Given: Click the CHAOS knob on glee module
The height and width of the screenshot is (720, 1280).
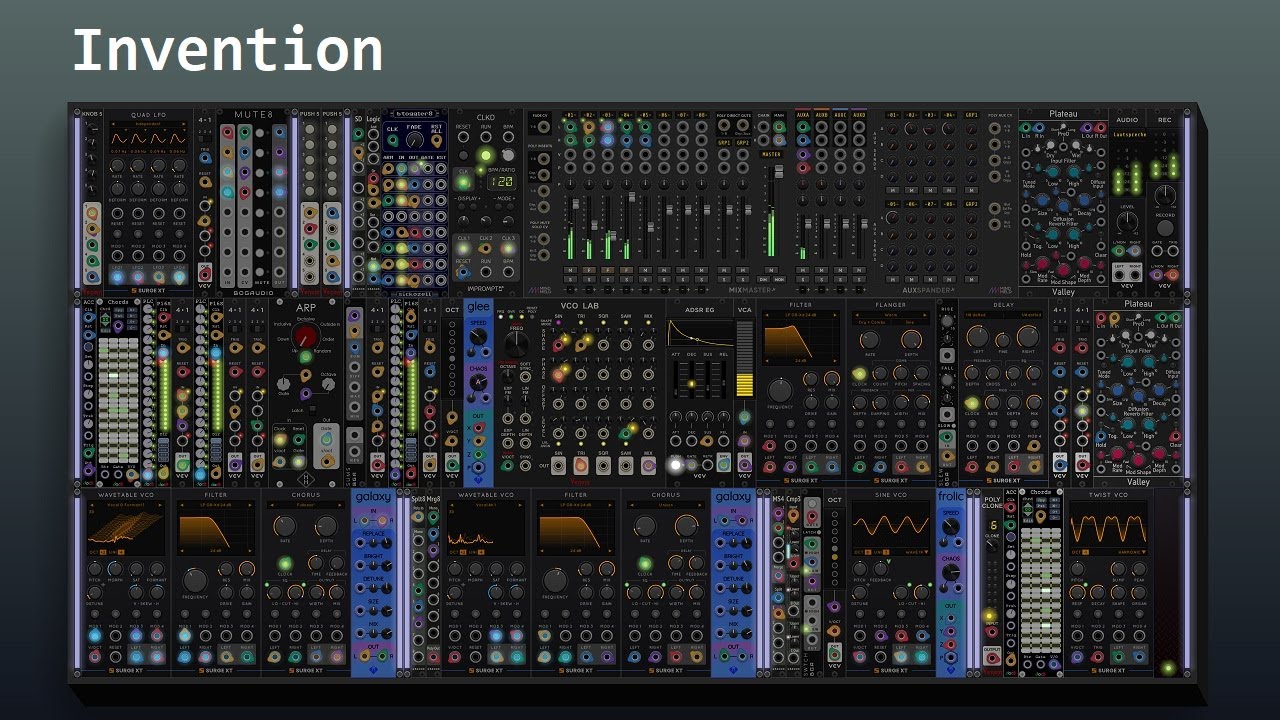Looking at the screenshot, I should (x=479, y=383).
